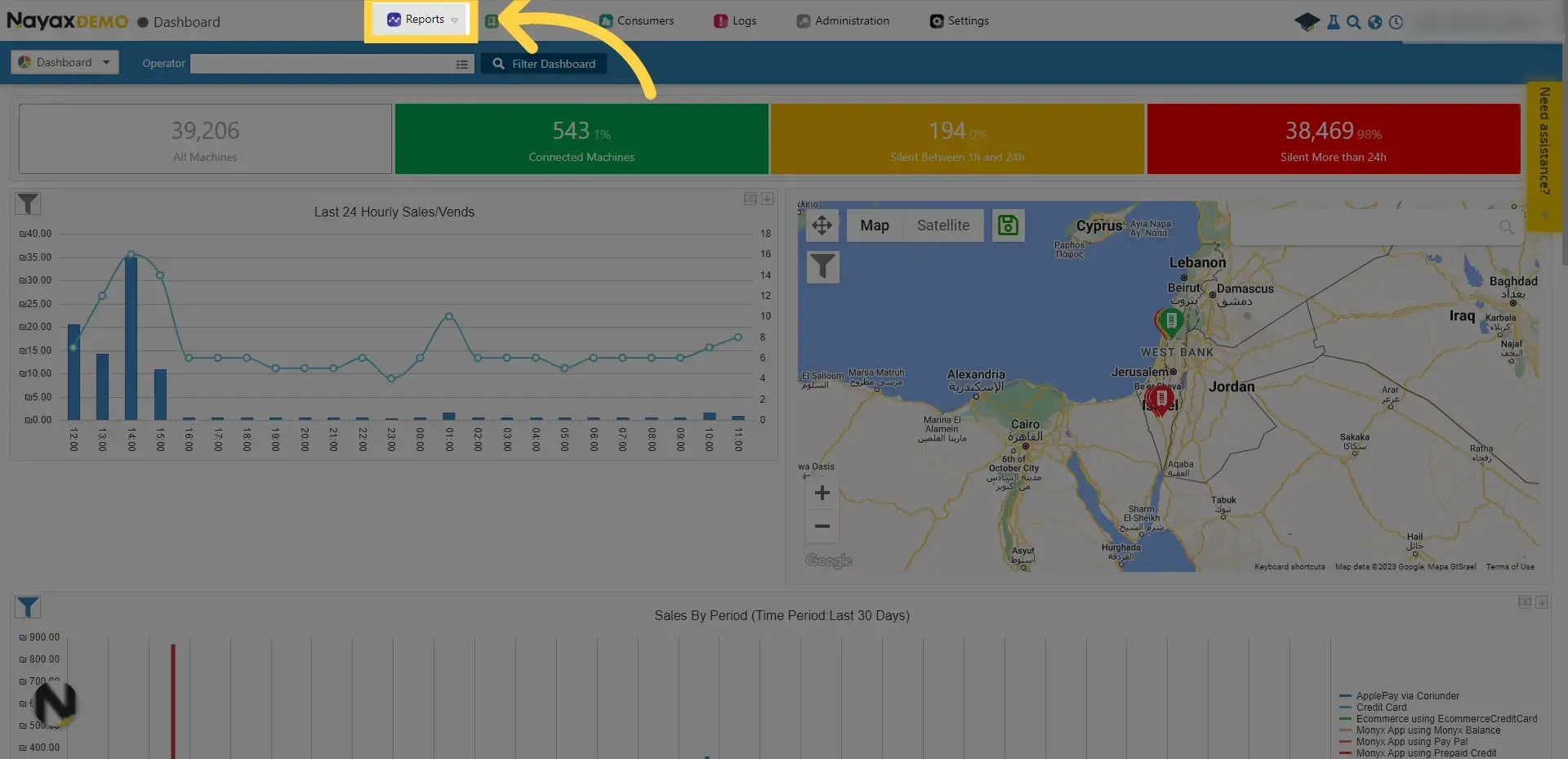Open the Logs menu

735,20
